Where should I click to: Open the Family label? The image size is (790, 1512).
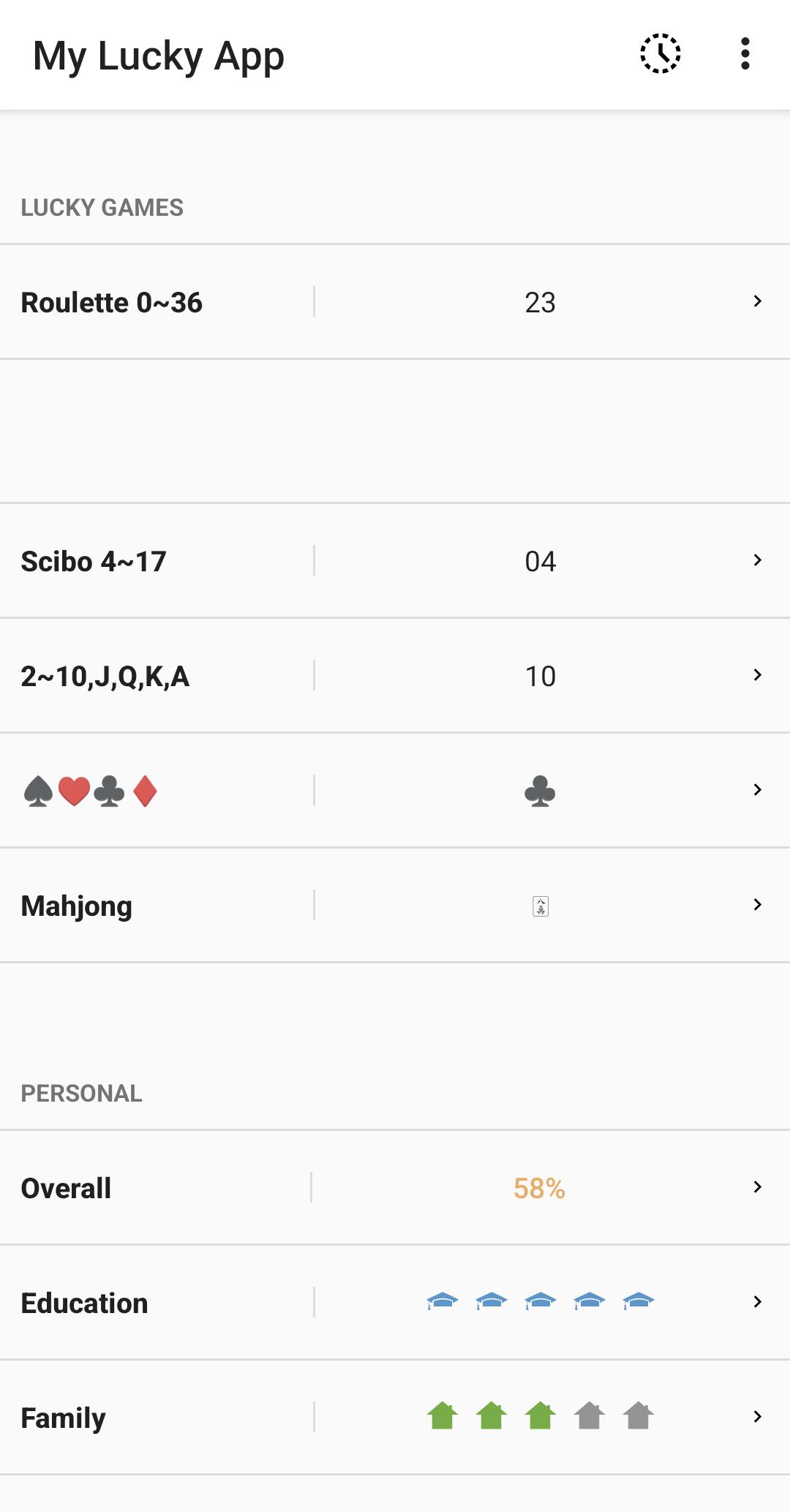click(x=63, y=1418)
